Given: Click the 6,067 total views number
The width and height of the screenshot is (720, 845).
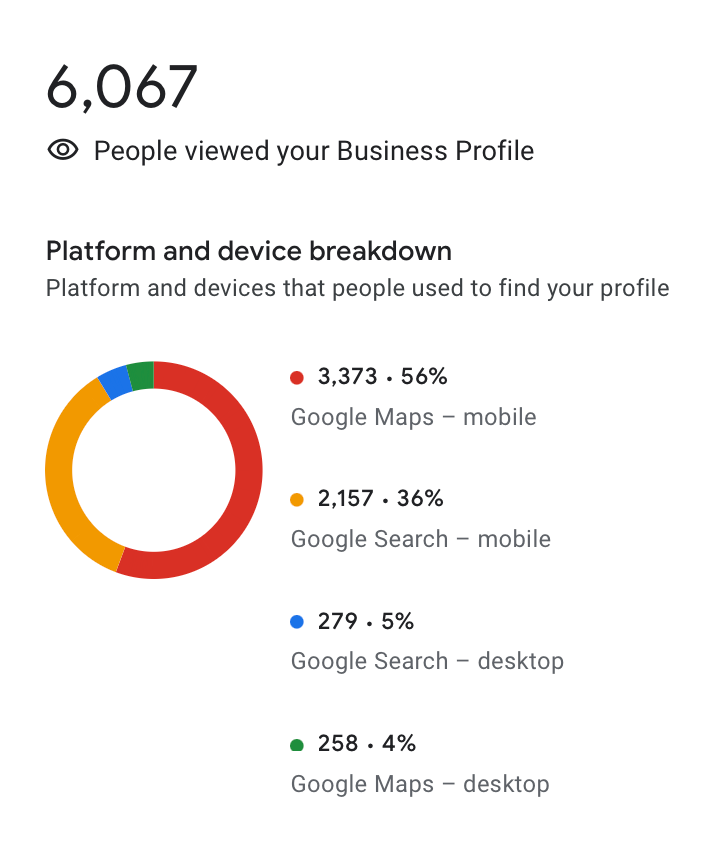Looking at the screenshot, I should pyautogui.click(x=122, y=87).
